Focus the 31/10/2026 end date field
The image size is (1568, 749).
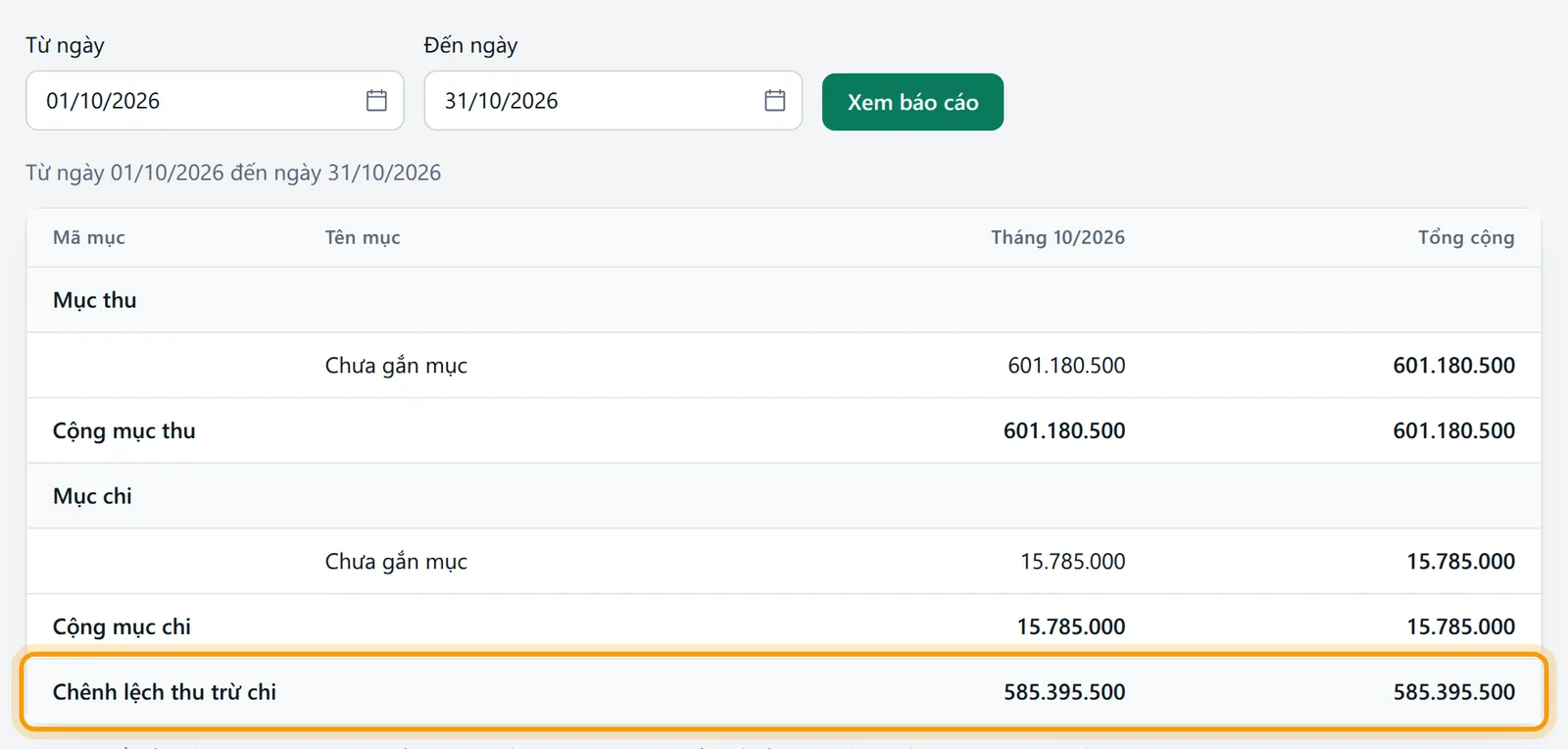click(613, 100)
